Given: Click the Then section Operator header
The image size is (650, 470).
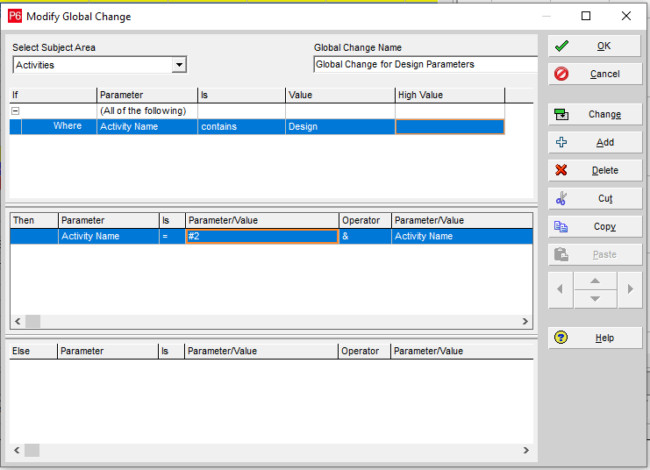Looking at the screenshot, I should [365, 220].
